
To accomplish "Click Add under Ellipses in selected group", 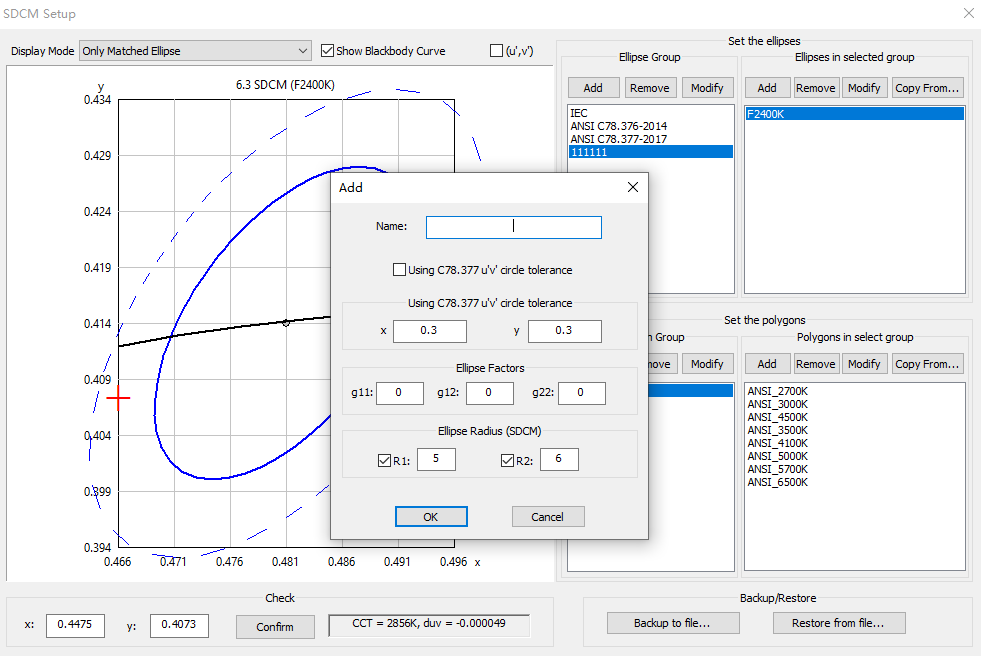I will (x=767, y=88).
